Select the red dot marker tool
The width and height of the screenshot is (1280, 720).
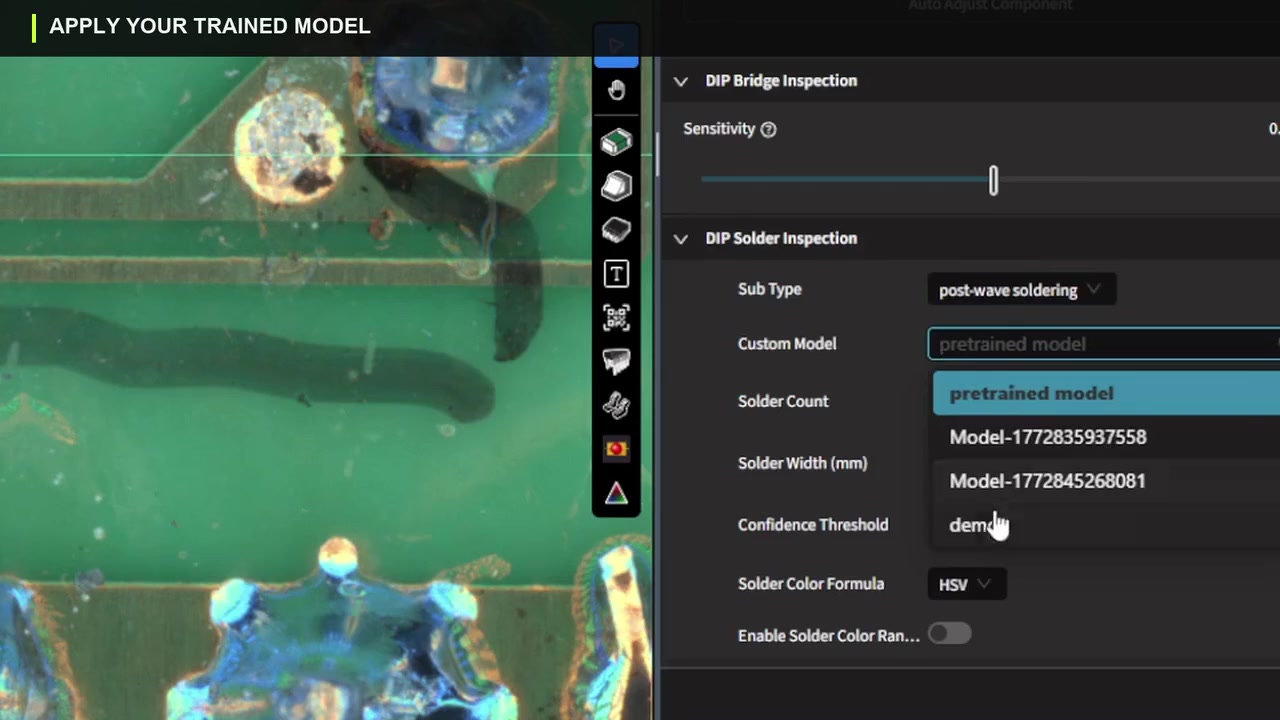616,449
